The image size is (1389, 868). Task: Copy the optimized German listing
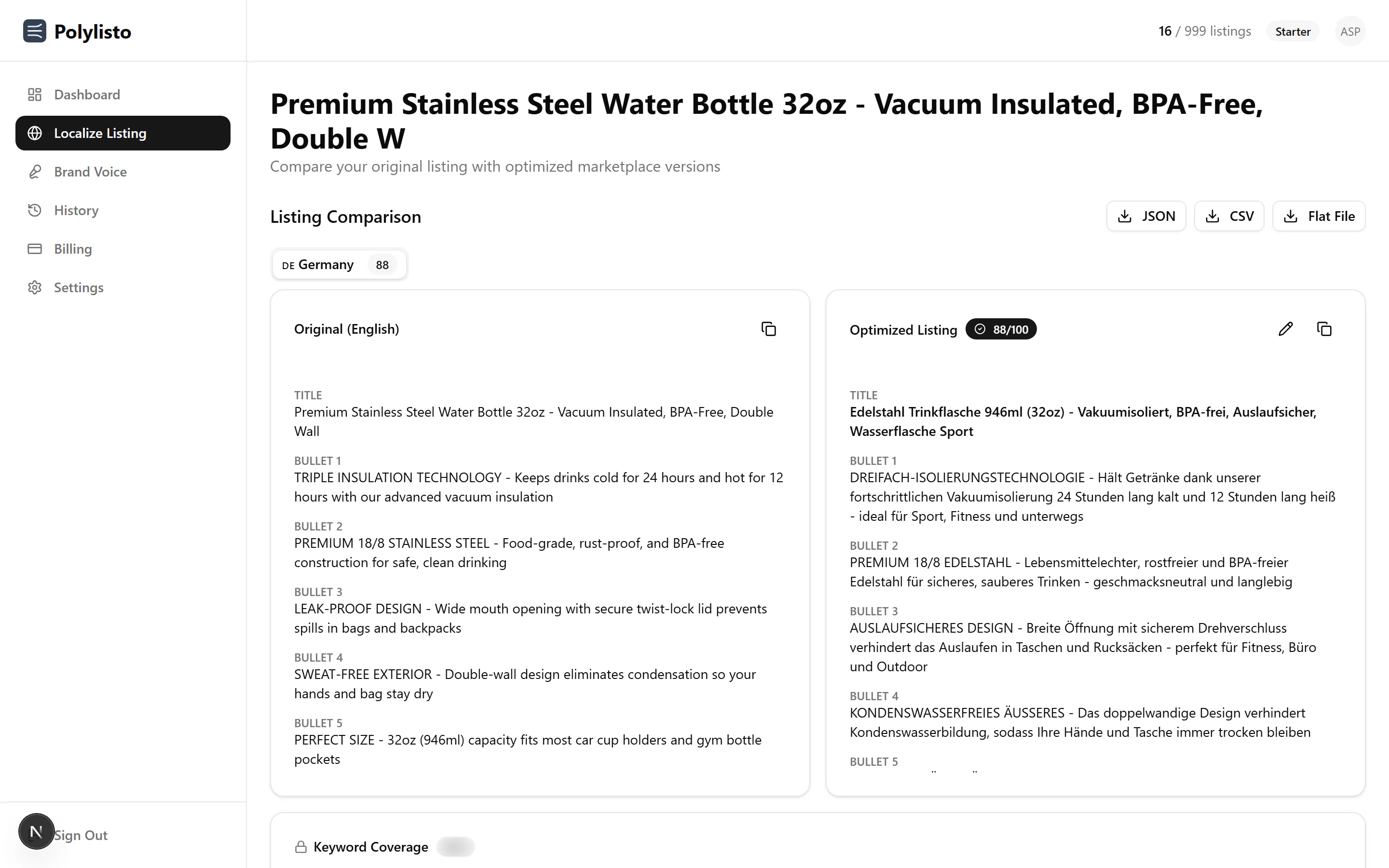coord(1324,329)
